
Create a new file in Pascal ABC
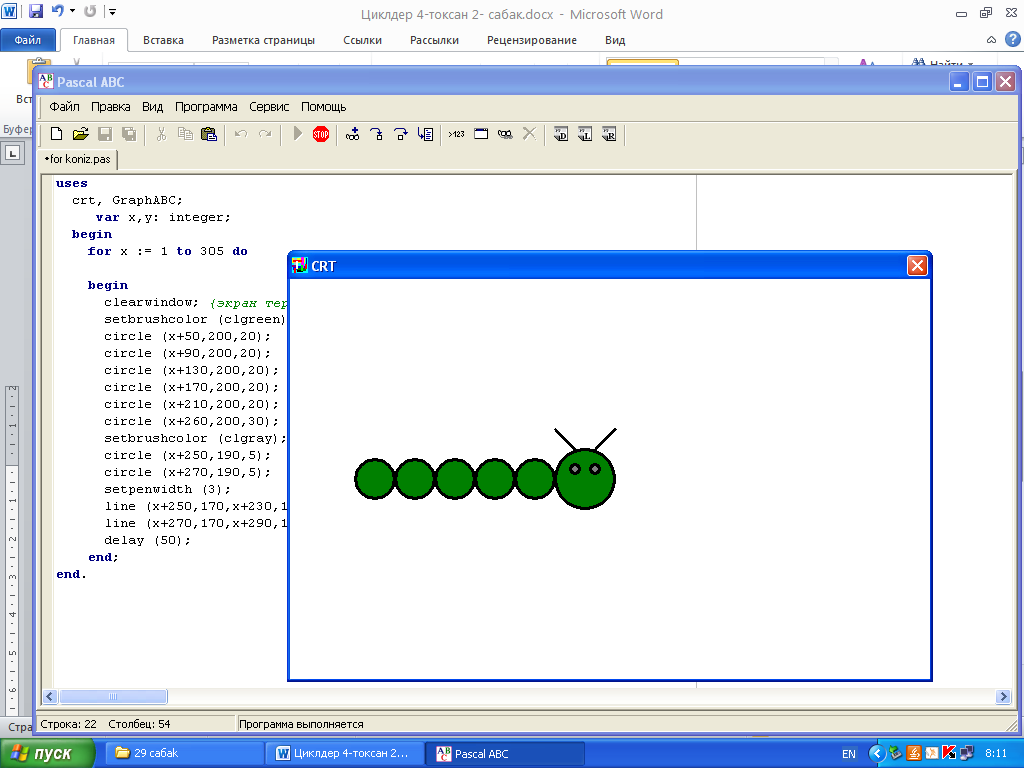click(x=57, y=134)
